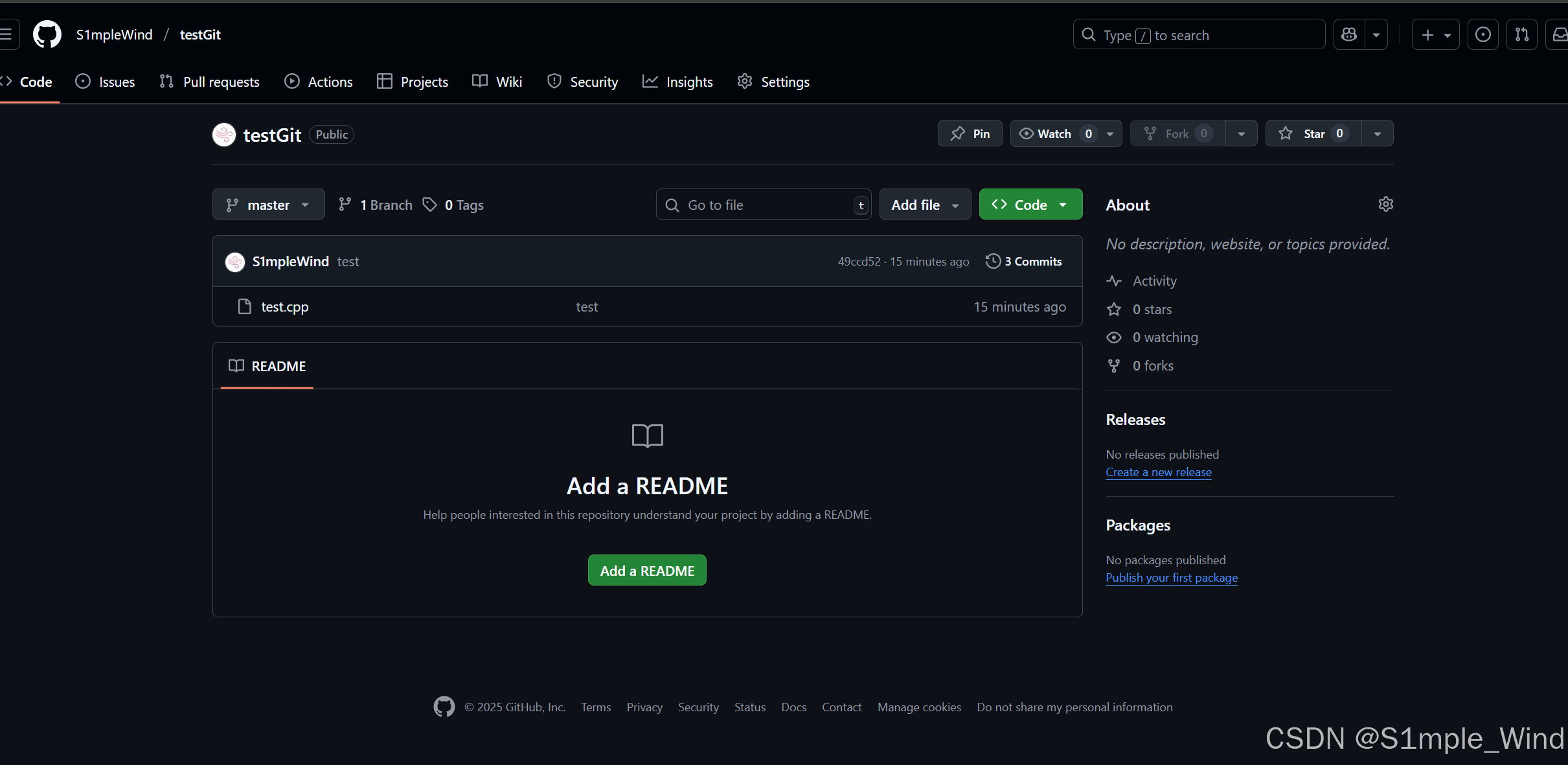Open the 3 Commits history link
Viewport: 1568px width, 765px height.
click(1024, 262)
